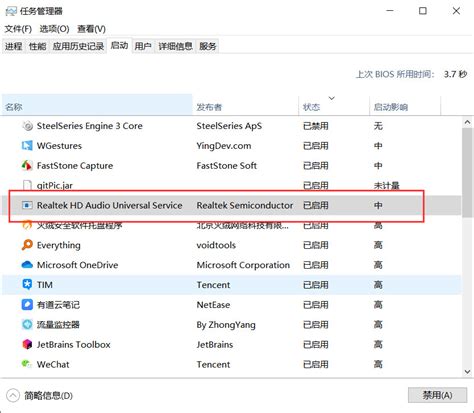Select the Microsoft OneDrive entry name

77,265
